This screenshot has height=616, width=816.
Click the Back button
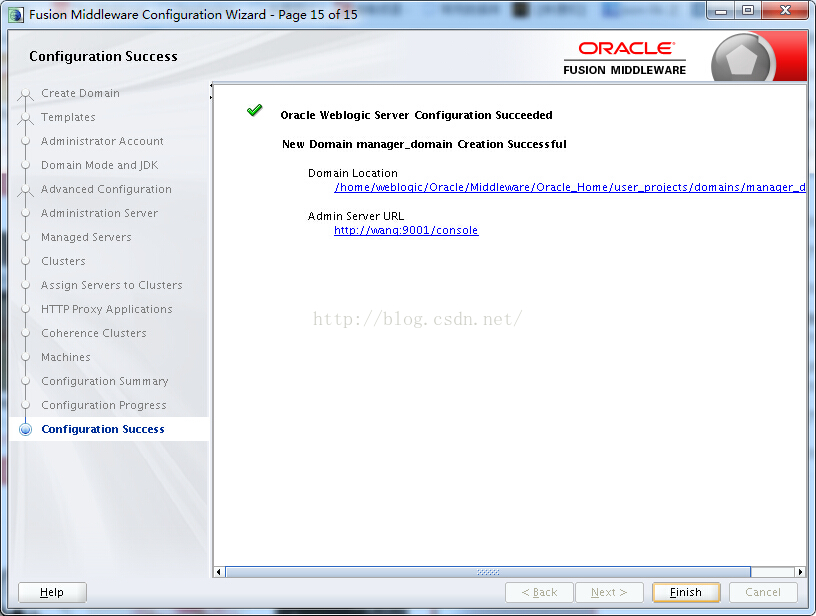(539, 592)
